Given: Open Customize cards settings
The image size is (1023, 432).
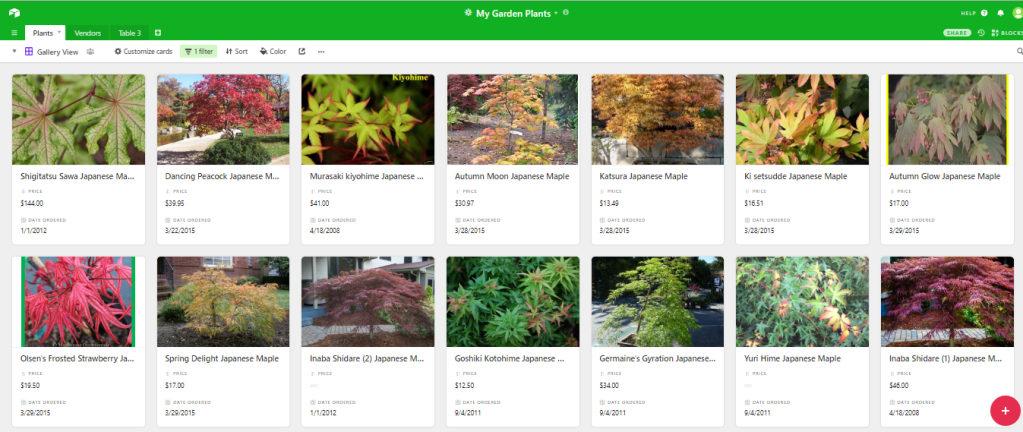Looking at the screenshot, I should tap(143, 51).
